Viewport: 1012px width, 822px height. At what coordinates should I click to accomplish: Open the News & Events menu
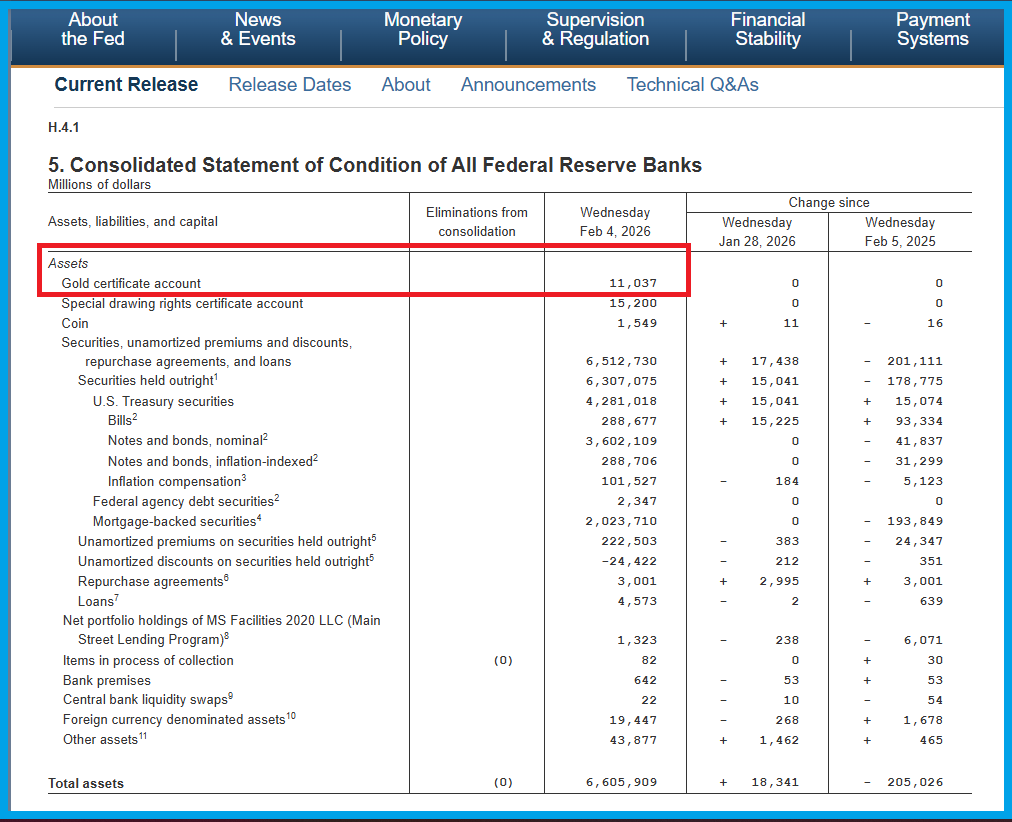click(x=258, y=30)
